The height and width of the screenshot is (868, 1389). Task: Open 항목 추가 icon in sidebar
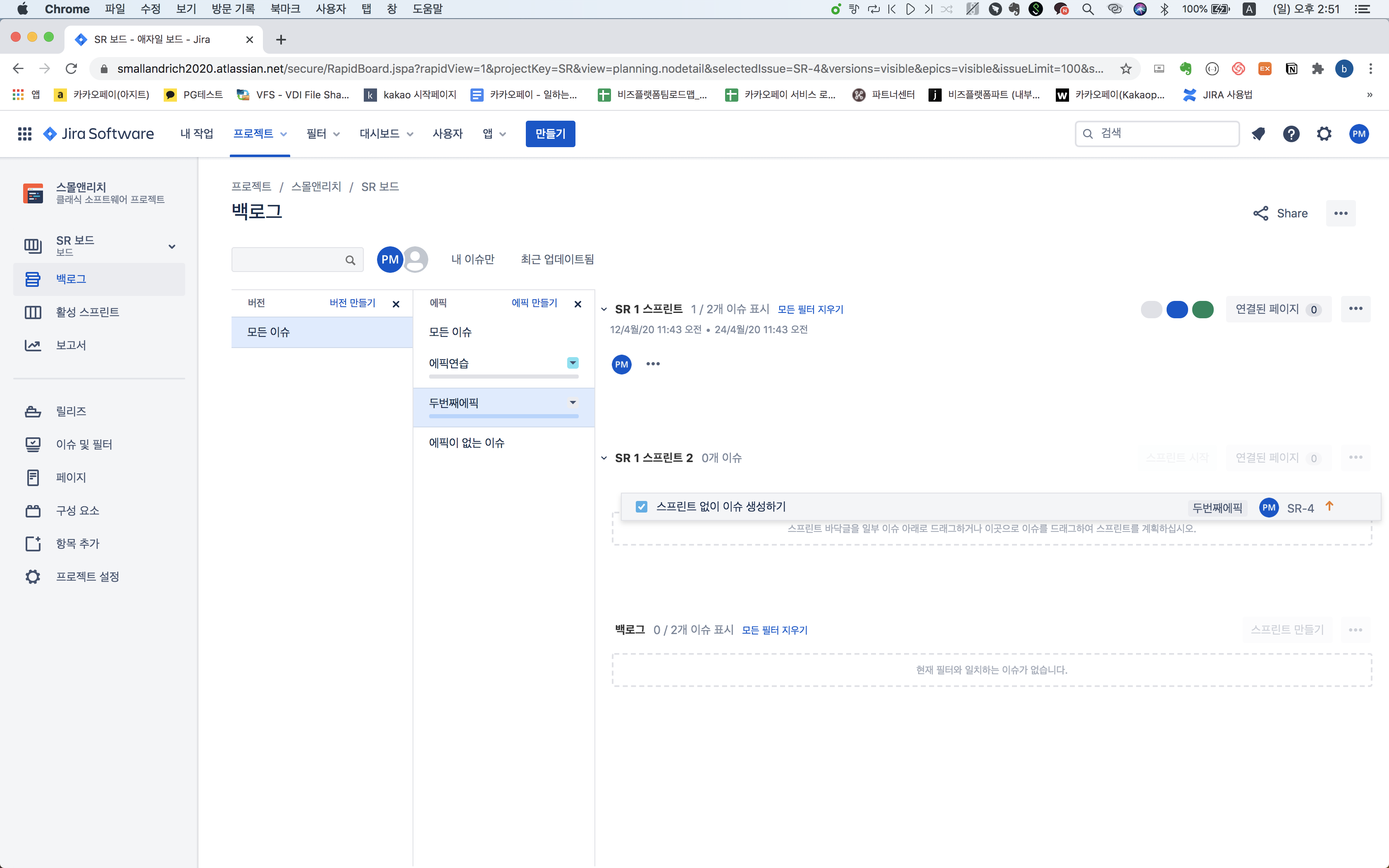point(33,544)
